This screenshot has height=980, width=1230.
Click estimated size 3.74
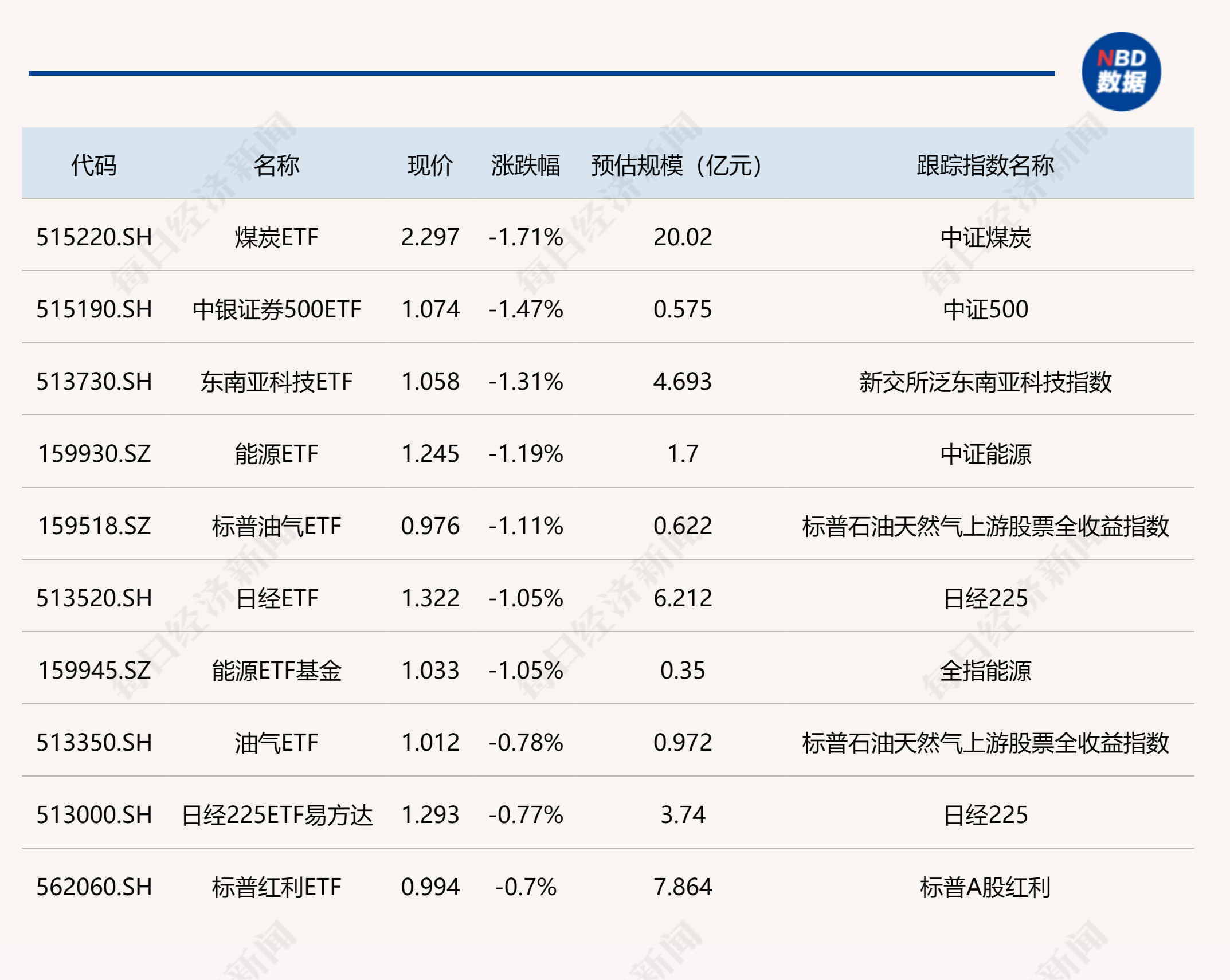tap(683, 815)
